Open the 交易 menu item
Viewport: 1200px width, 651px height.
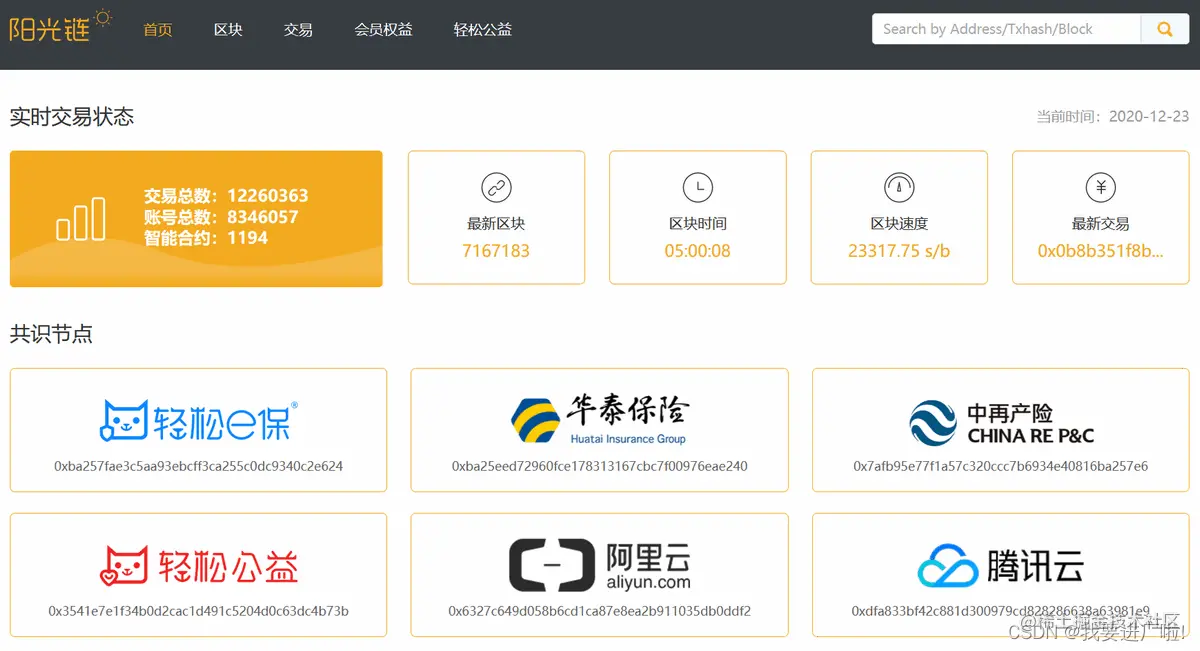point(298,30)
